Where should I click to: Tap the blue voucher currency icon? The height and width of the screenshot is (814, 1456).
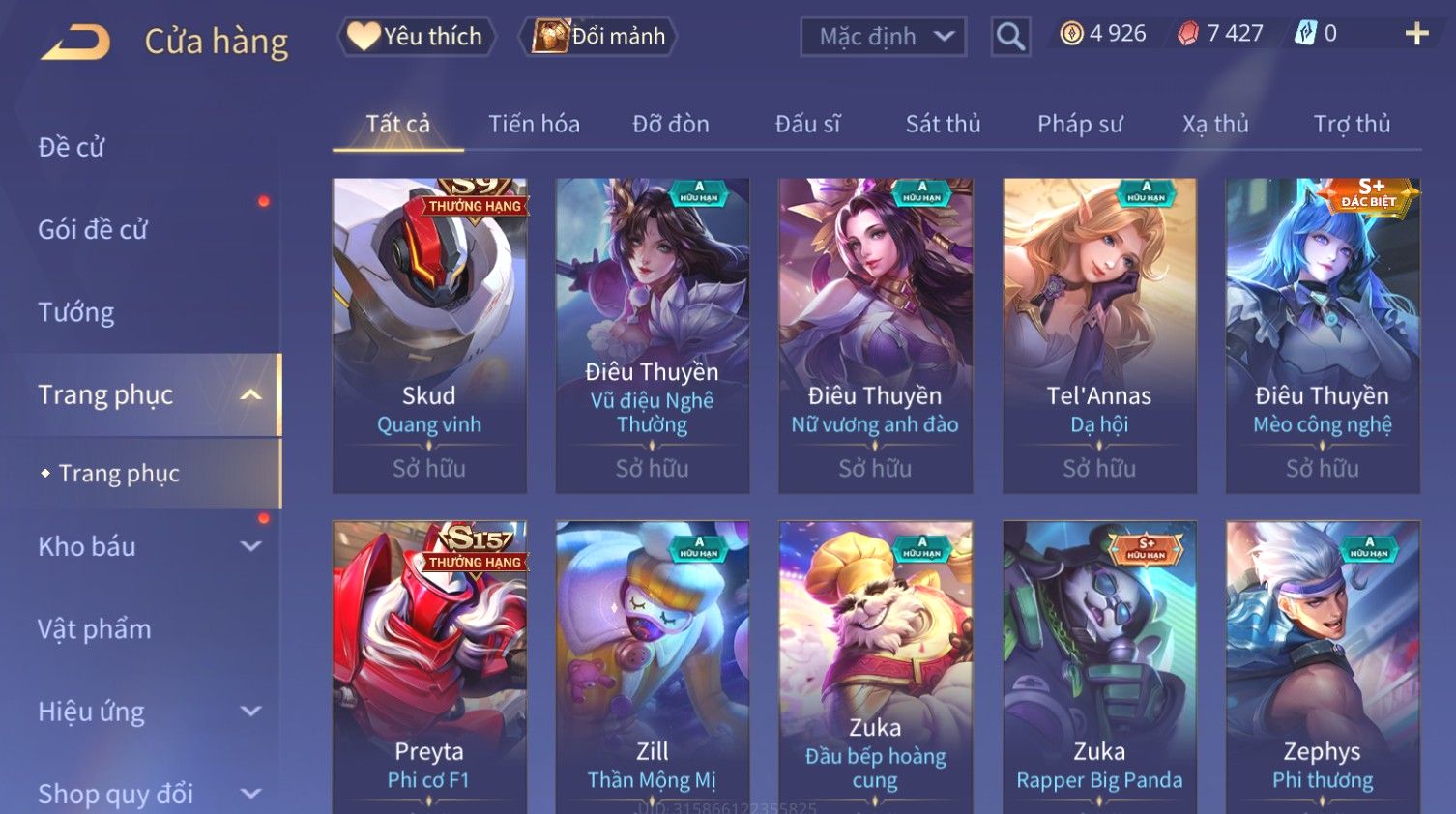tap(1305, 34)
